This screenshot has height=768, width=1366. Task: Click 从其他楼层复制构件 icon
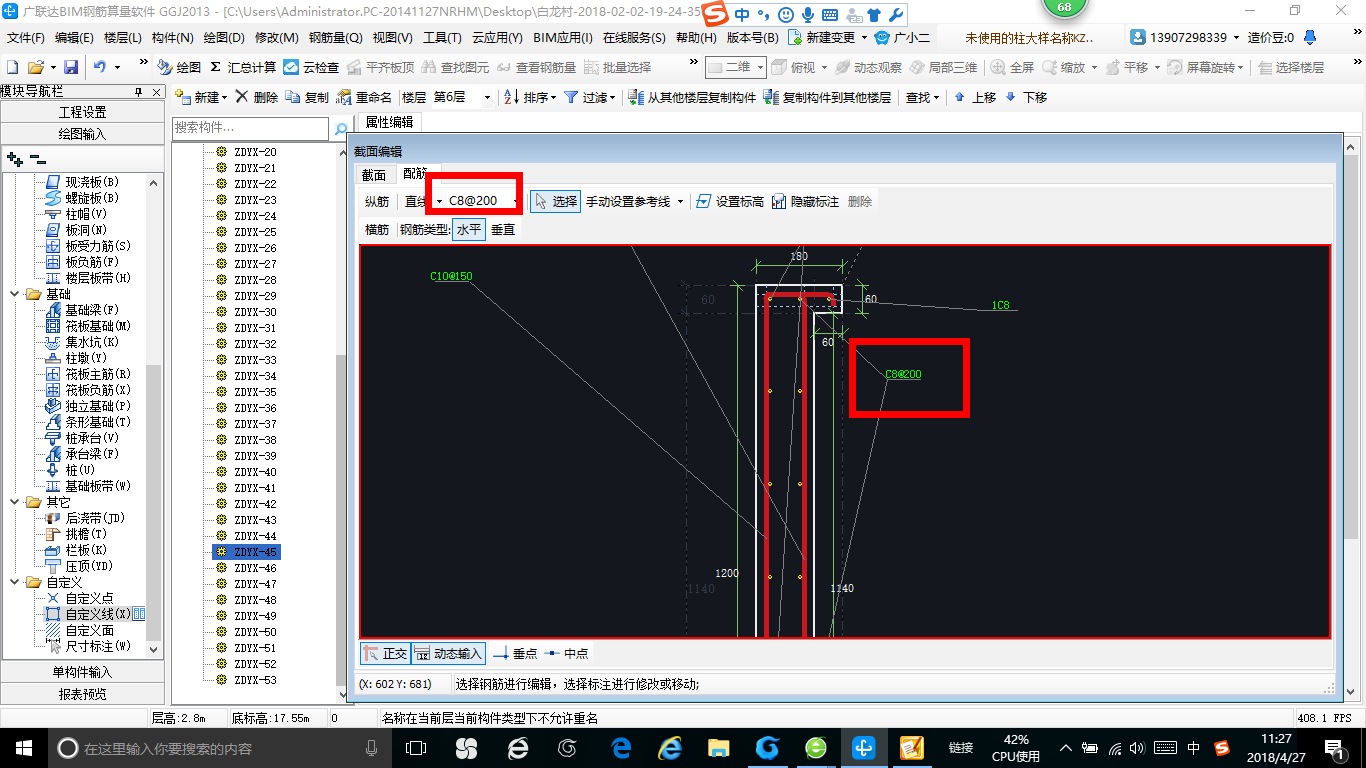coord(637,97)
